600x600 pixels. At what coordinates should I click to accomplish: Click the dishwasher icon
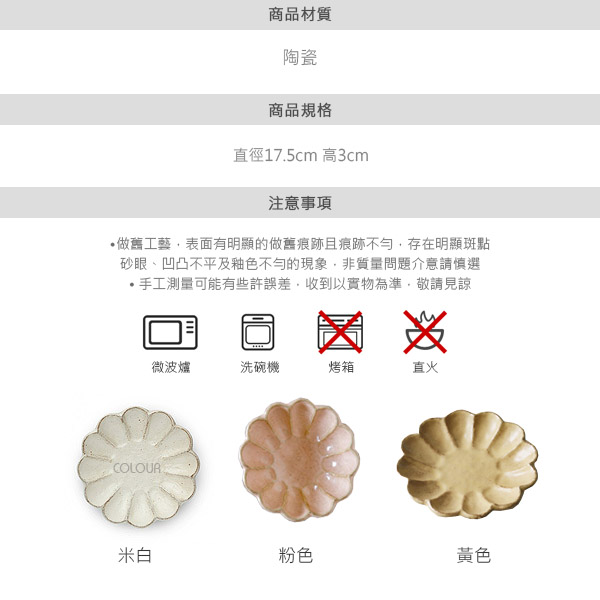pos(258,332)
